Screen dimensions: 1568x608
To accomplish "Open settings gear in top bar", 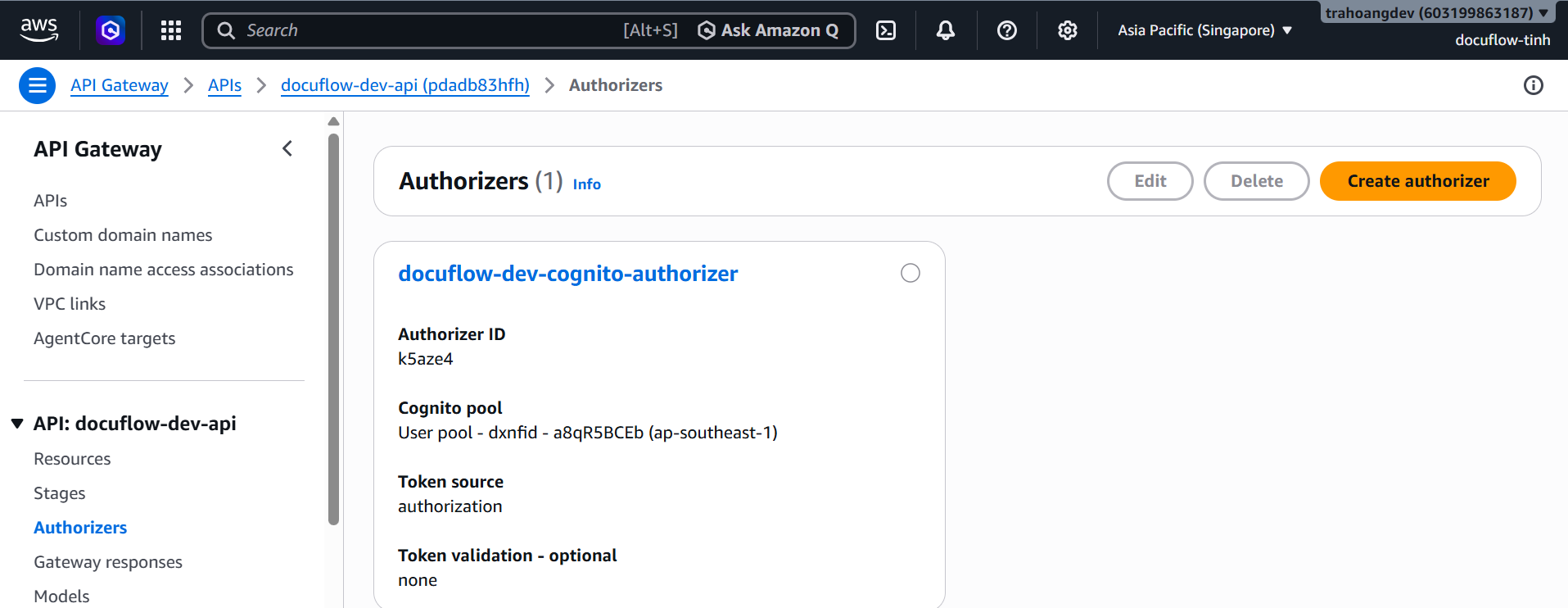I will (x=1068, y=30).
